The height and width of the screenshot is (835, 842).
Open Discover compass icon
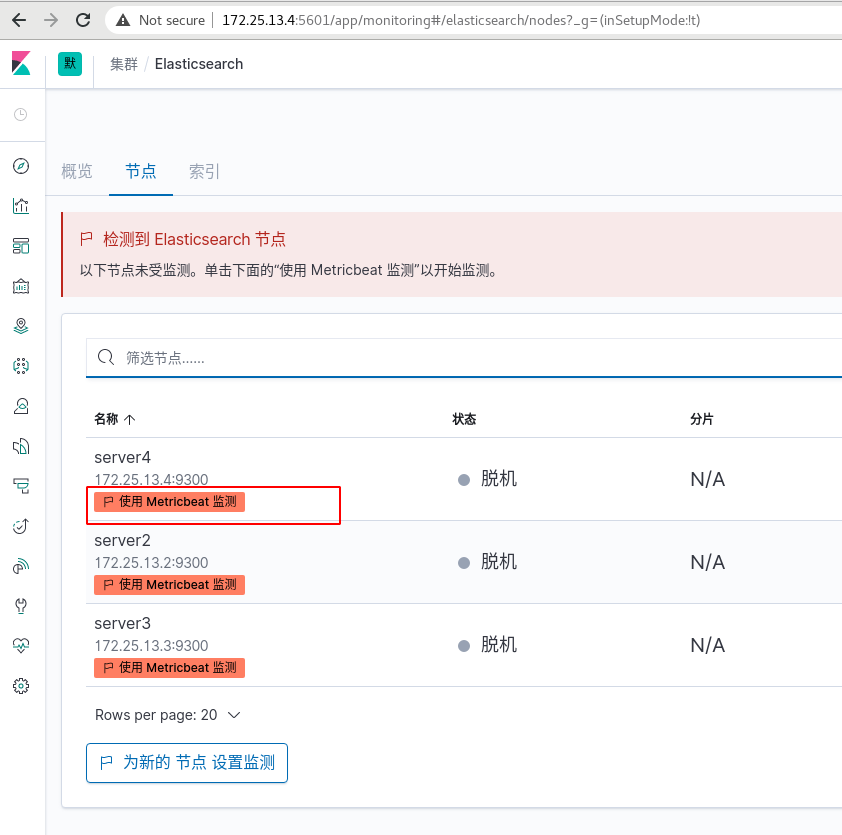[21, 166]
